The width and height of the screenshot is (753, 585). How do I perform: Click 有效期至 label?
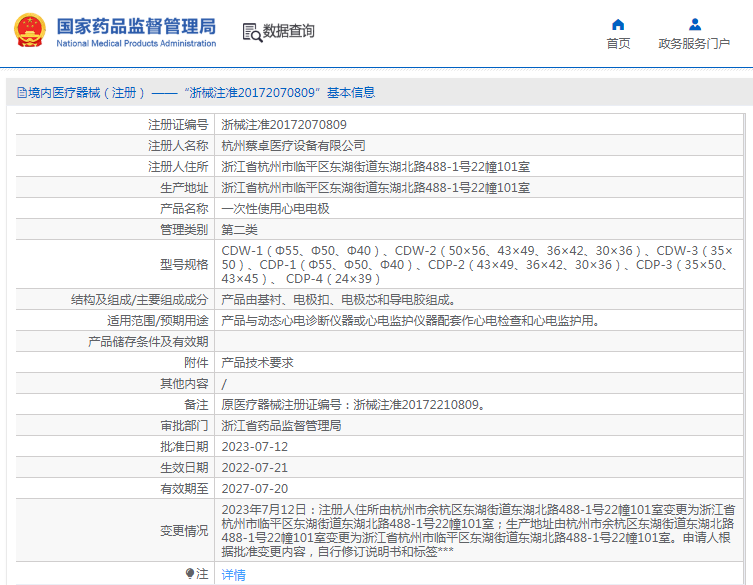[x=184, y=489]
